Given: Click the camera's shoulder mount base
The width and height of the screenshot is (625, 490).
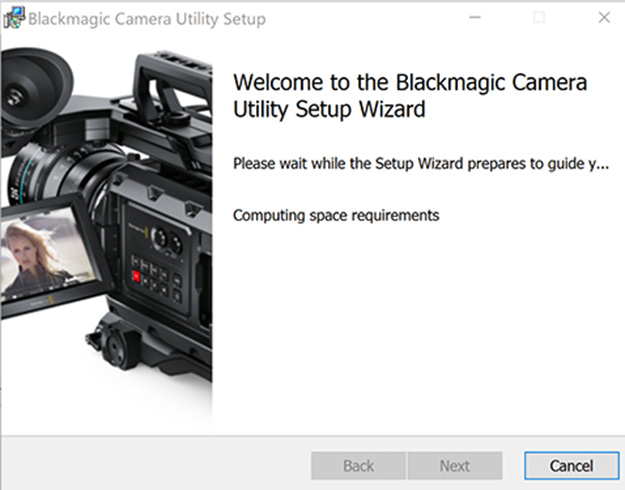Looking at the screenshot, I should tap(140, 350).
